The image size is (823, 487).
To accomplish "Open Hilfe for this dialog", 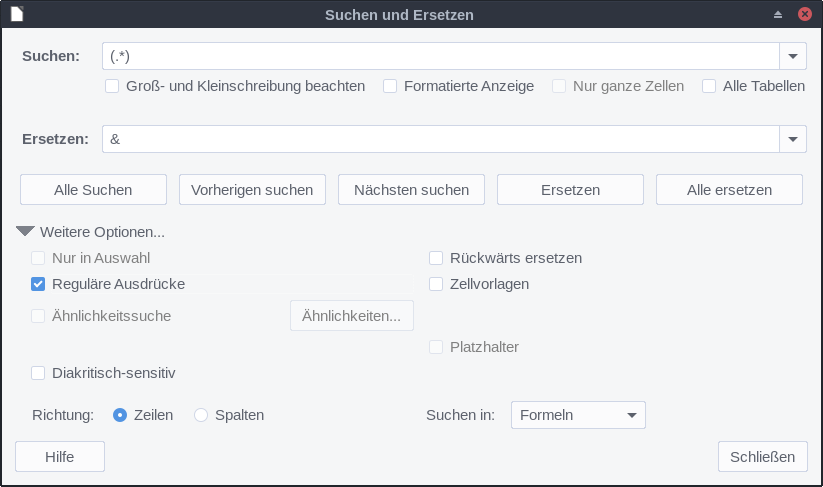I will pyautogui.click(x=60, y=457).
